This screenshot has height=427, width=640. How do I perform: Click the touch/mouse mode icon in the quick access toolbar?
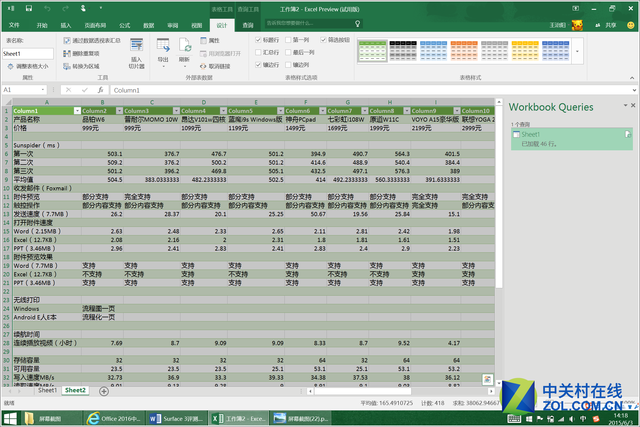pos(83,9)
